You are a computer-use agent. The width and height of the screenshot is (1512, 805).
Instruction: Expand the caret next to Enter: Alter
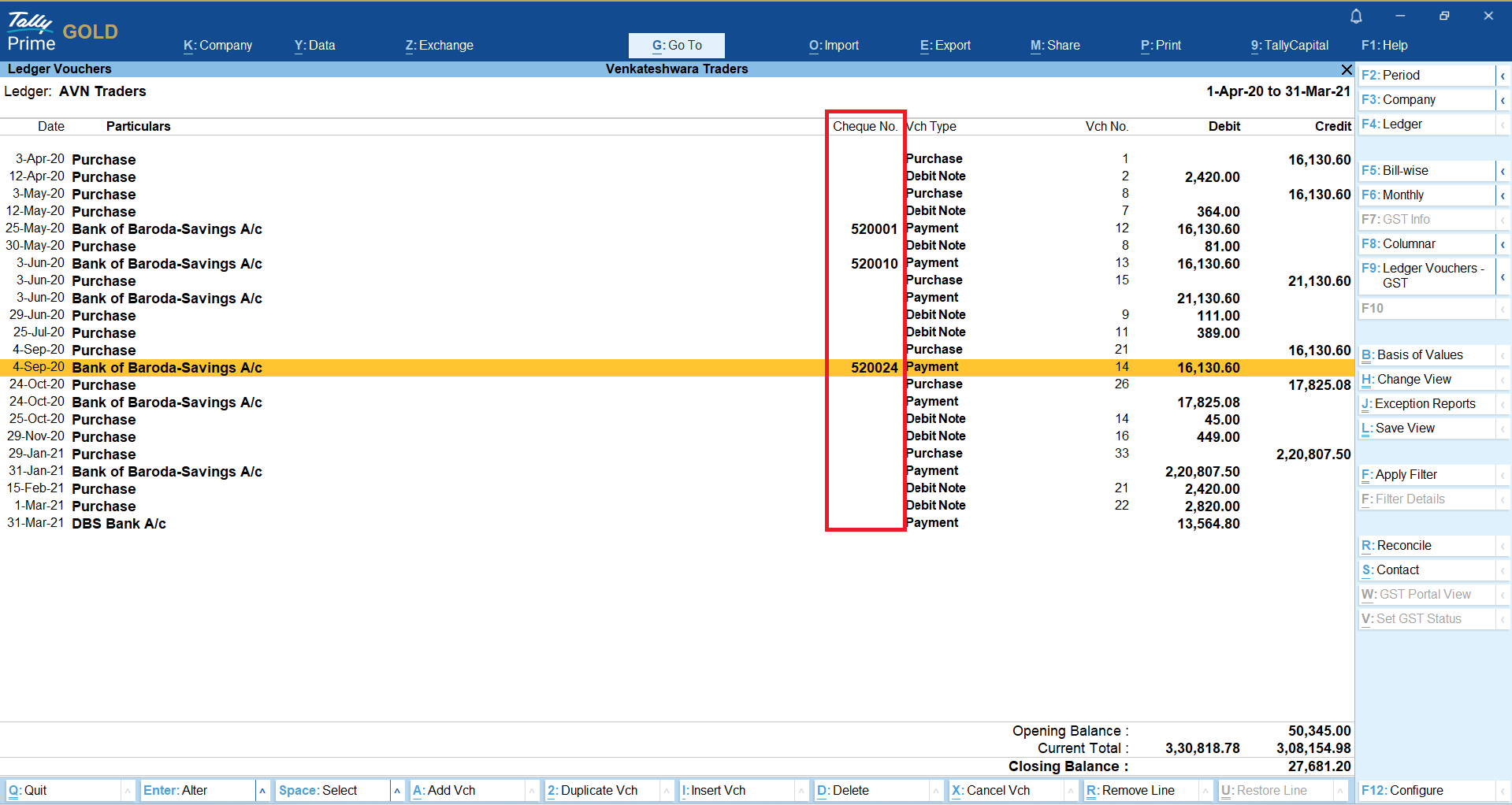click(262, 791)
